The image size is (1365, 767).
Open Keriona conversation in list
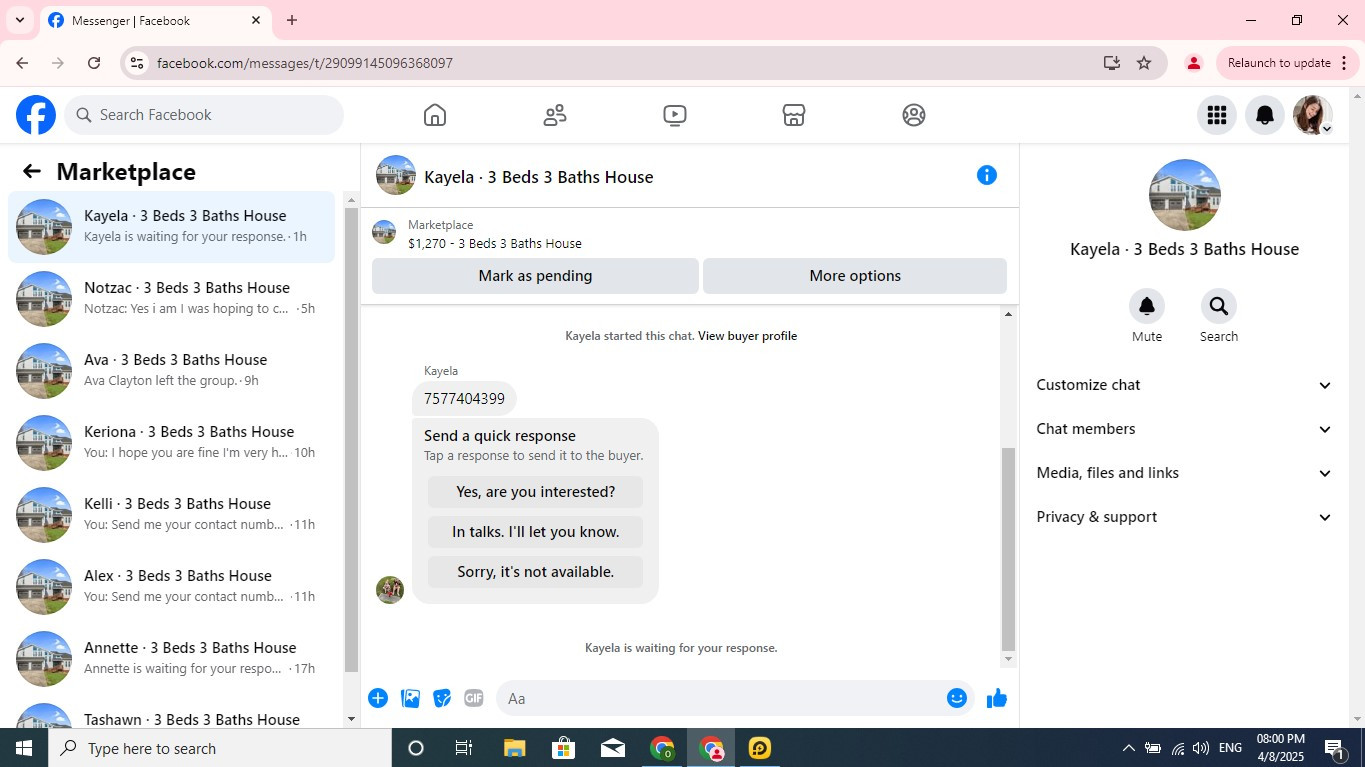(x=171, y=443)
